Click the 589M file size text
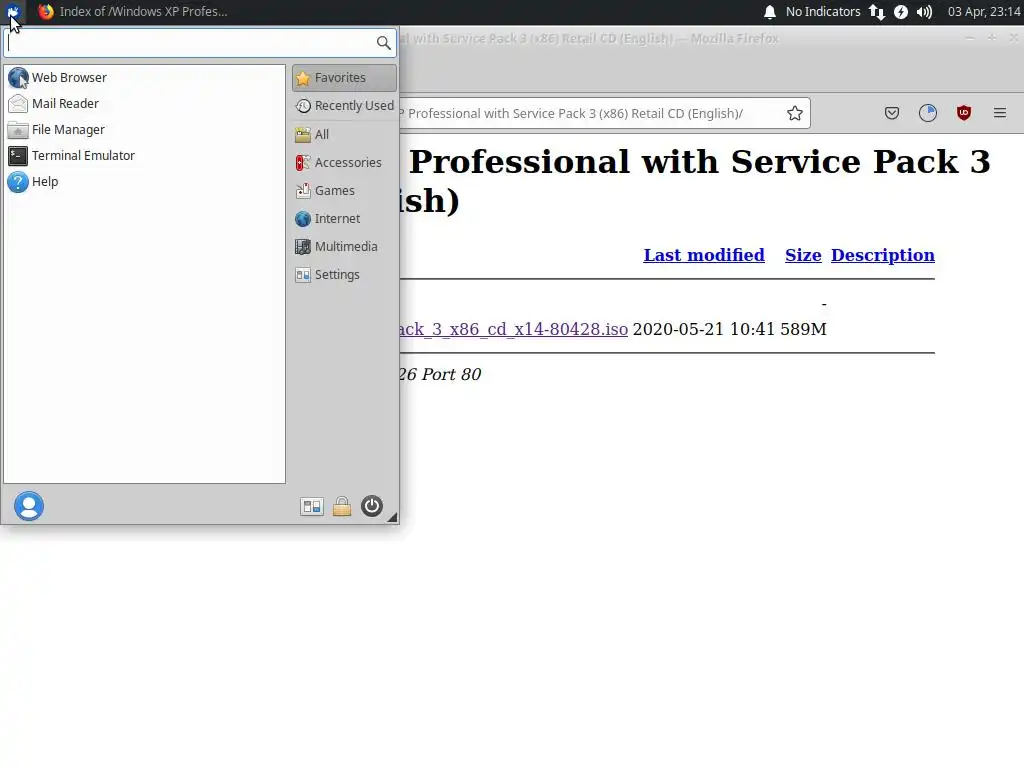This screenshot has height=768, width=1024. coord(803,329)
